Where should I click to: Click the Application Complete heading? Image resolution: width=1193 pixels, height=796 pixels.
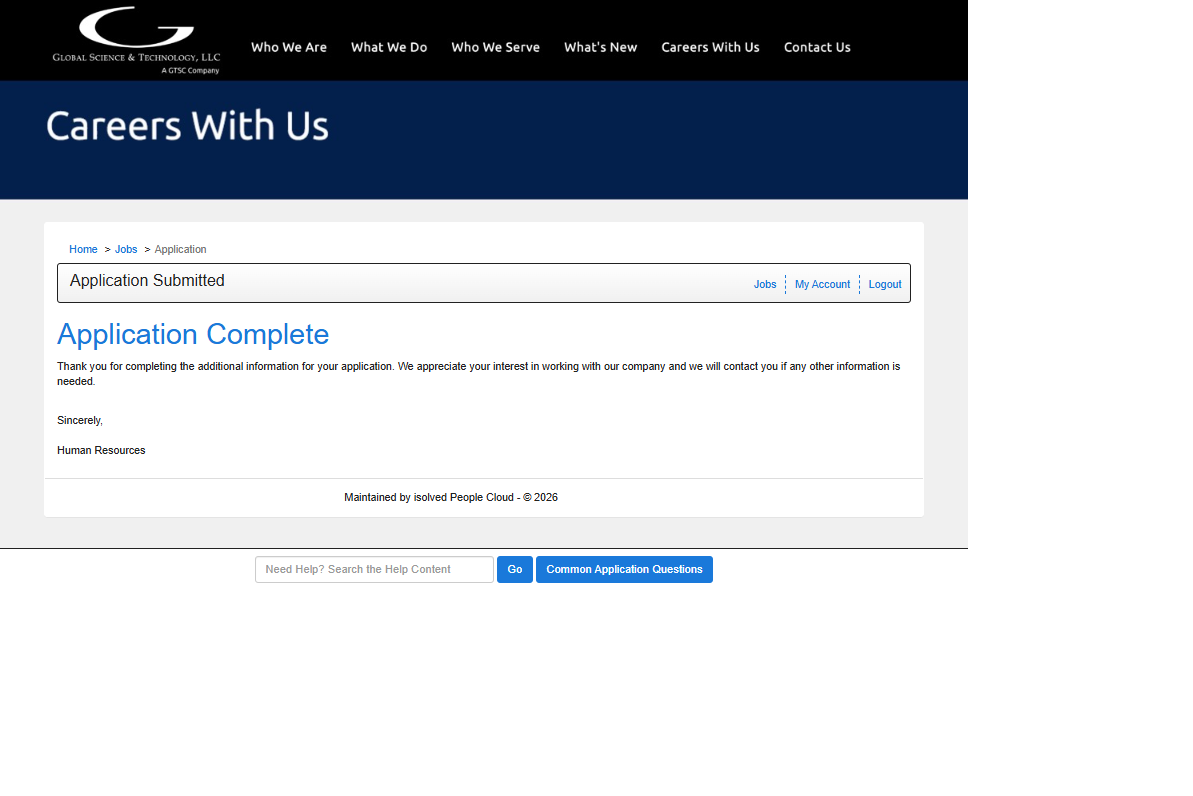coord(193,334)
